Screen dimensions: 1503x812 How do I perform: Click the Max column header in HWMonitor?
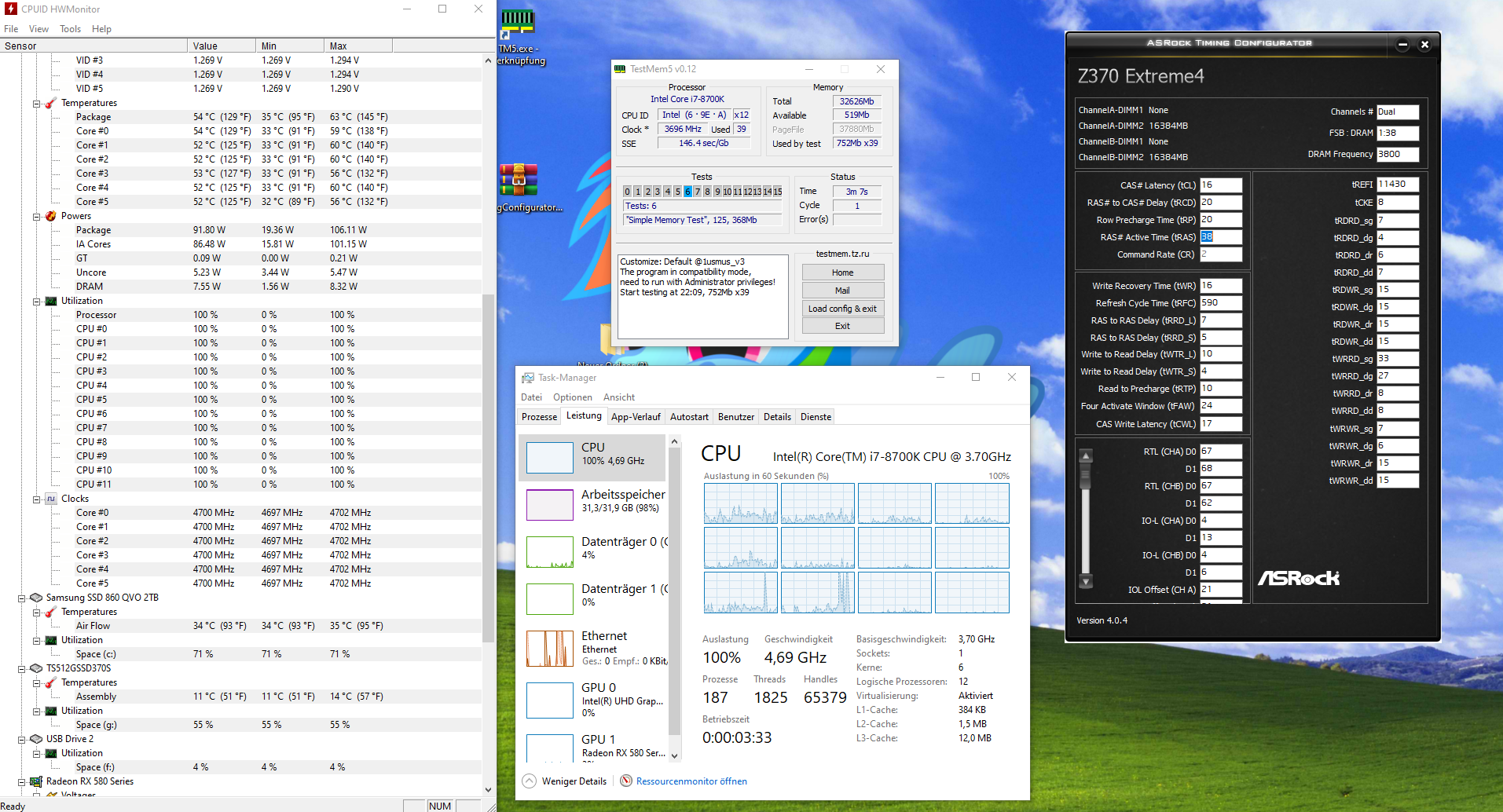358,46
